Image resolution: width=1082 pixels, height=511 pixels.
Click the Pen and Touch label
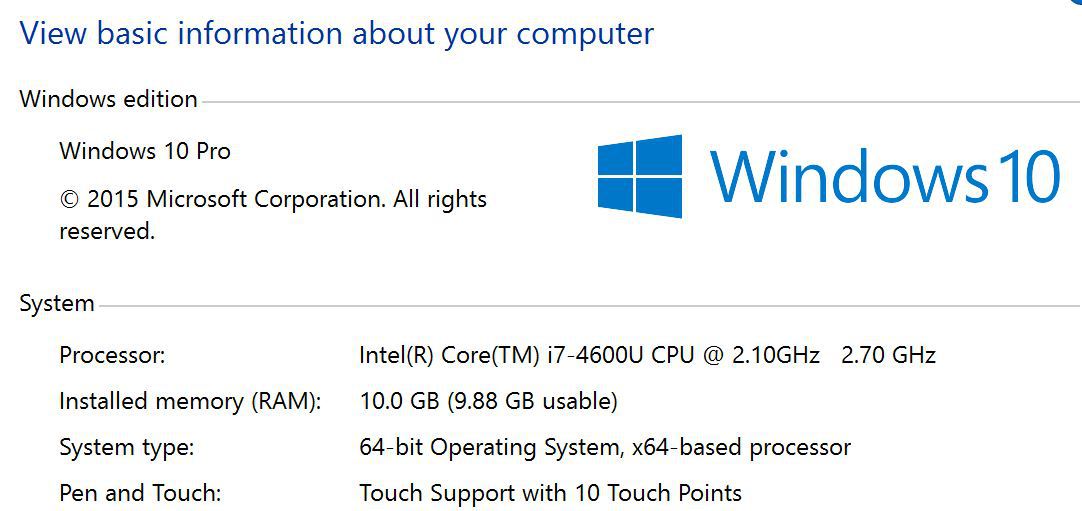(x=140, y=493)
